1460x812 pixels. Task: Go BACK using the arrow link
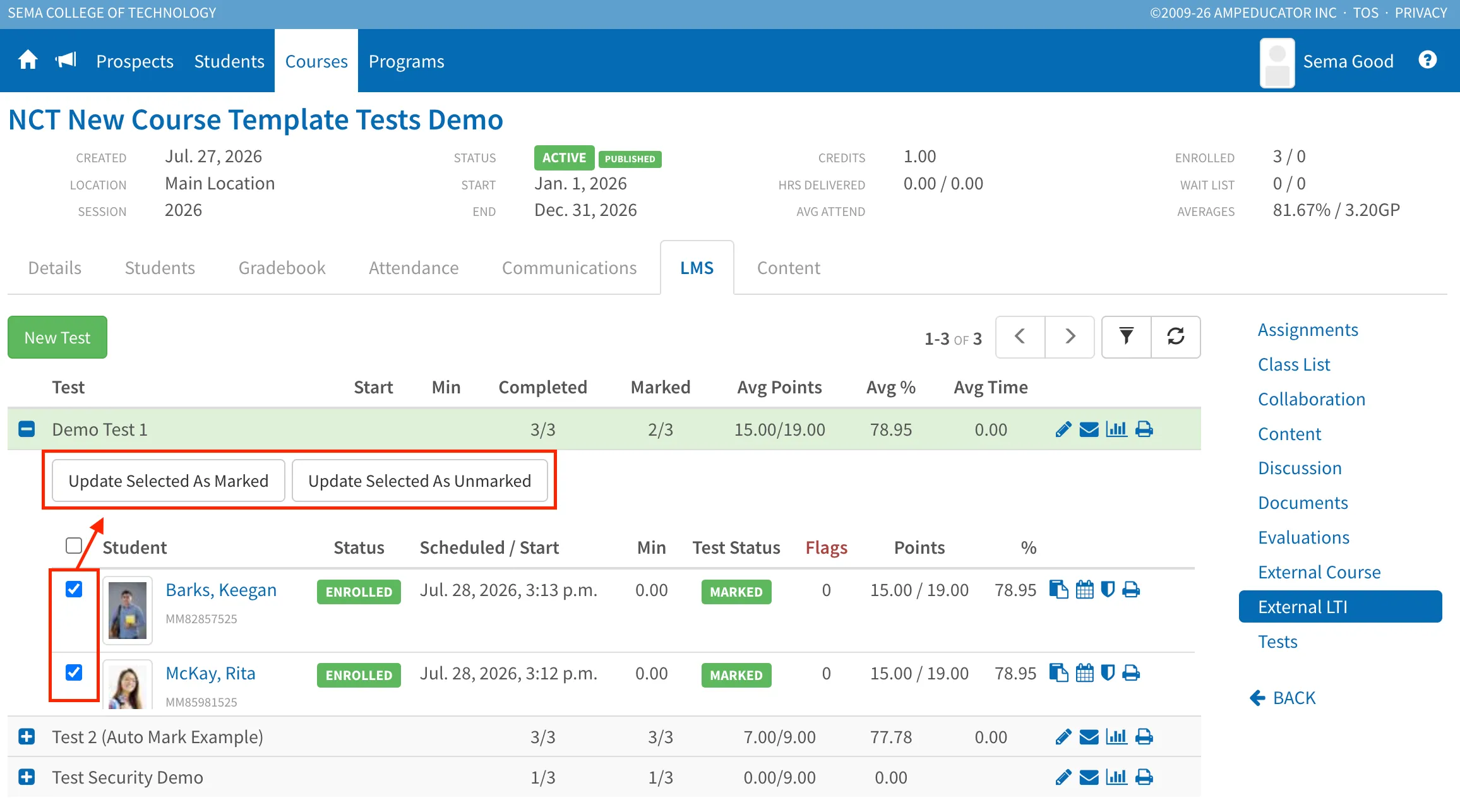pyautogui.click(x=1283, y=698)
